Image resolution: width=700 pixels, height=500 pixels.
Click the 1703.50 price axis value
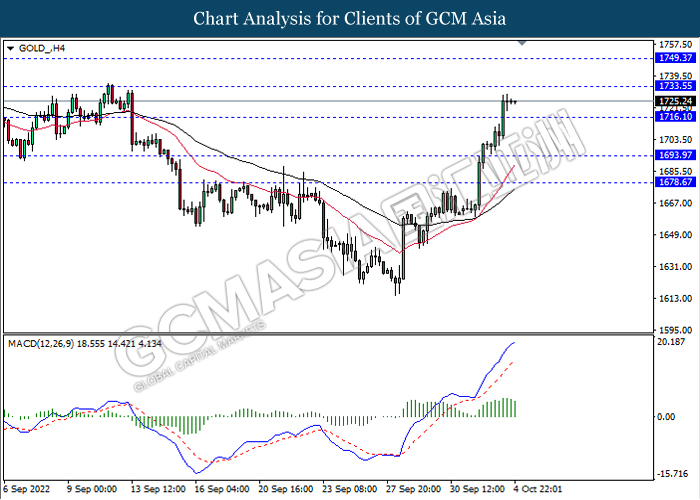(x=675, y=140)
